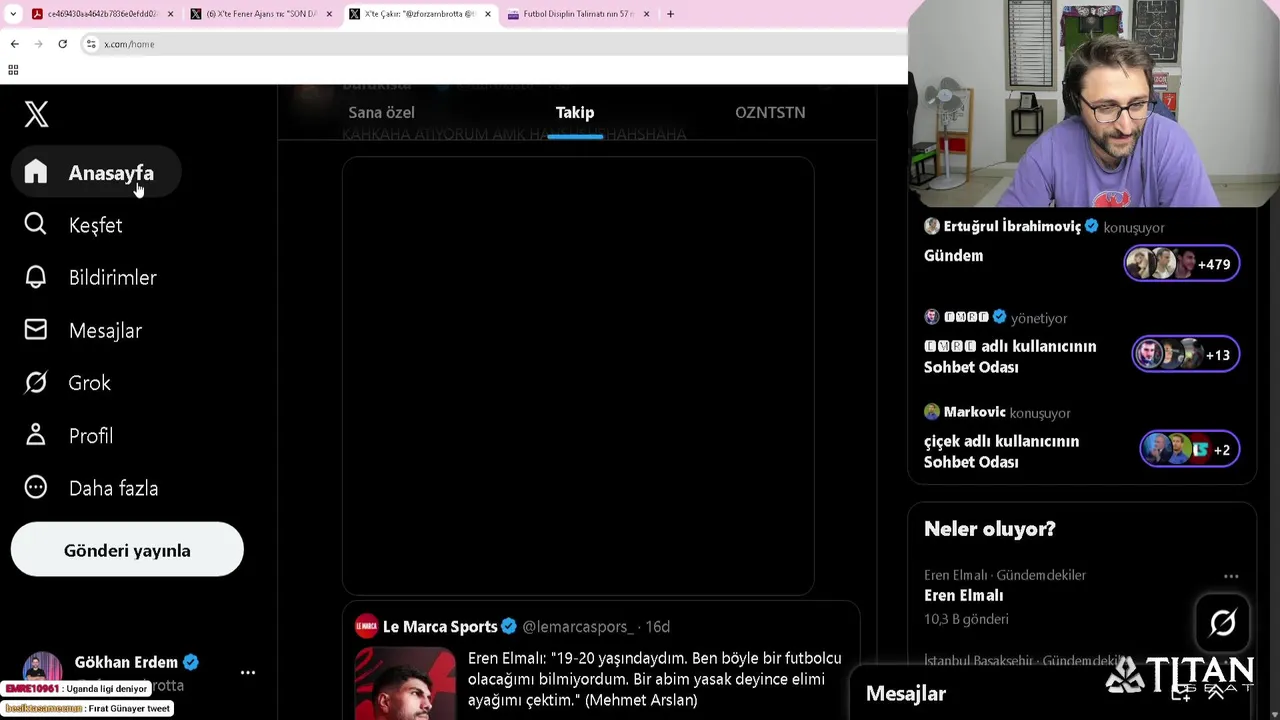
Task: Click new message compose icon in Mesajlar drawer
Action: tap(1181, 693)
